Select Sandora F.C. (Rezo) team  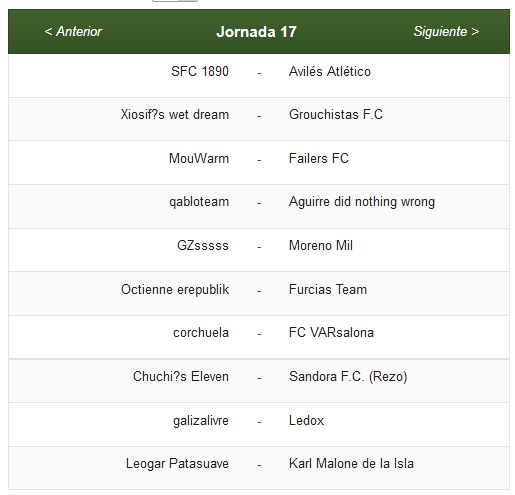pos(348,377)
